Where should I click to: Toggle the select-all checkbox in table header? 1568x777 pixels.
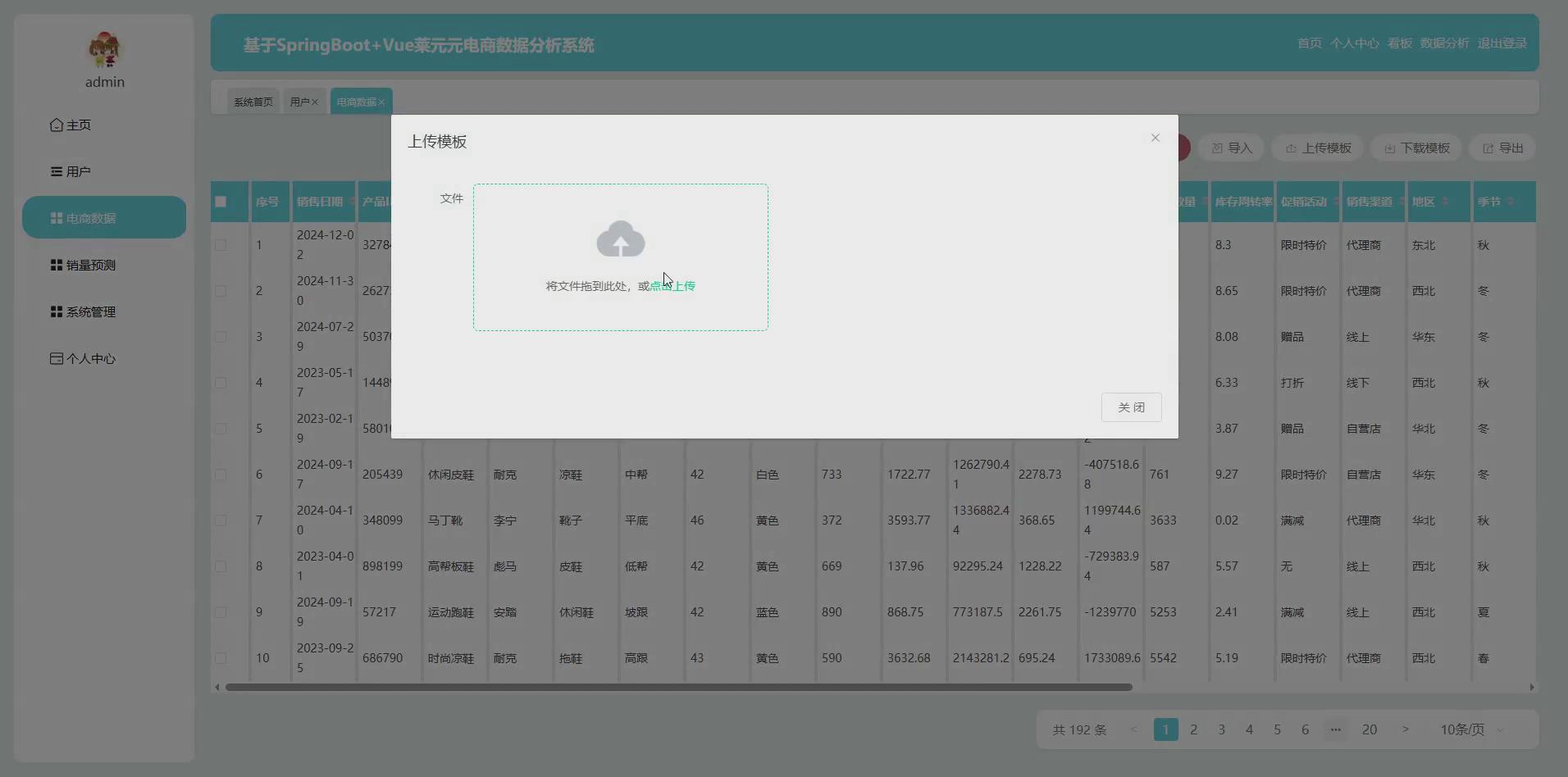(221, 202)
